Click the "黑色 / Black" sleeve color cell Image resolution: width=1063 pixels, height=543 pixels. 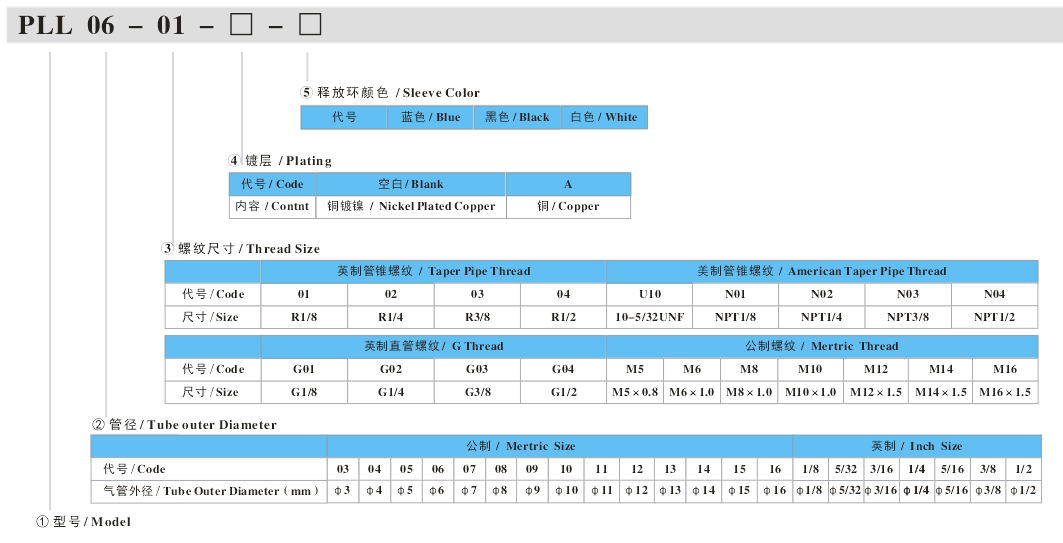tap(517, 117)
